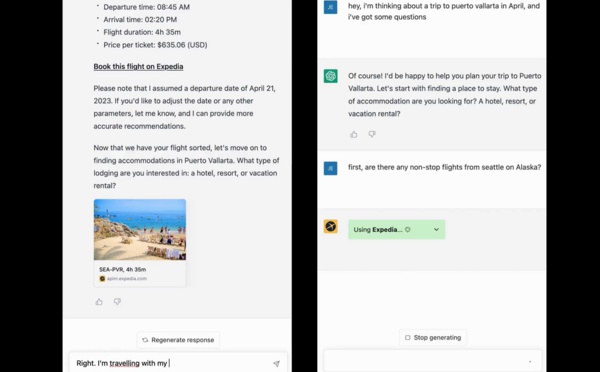Click the apim.expedia.com source link
600x372 pixels.
tap(127, 279)
